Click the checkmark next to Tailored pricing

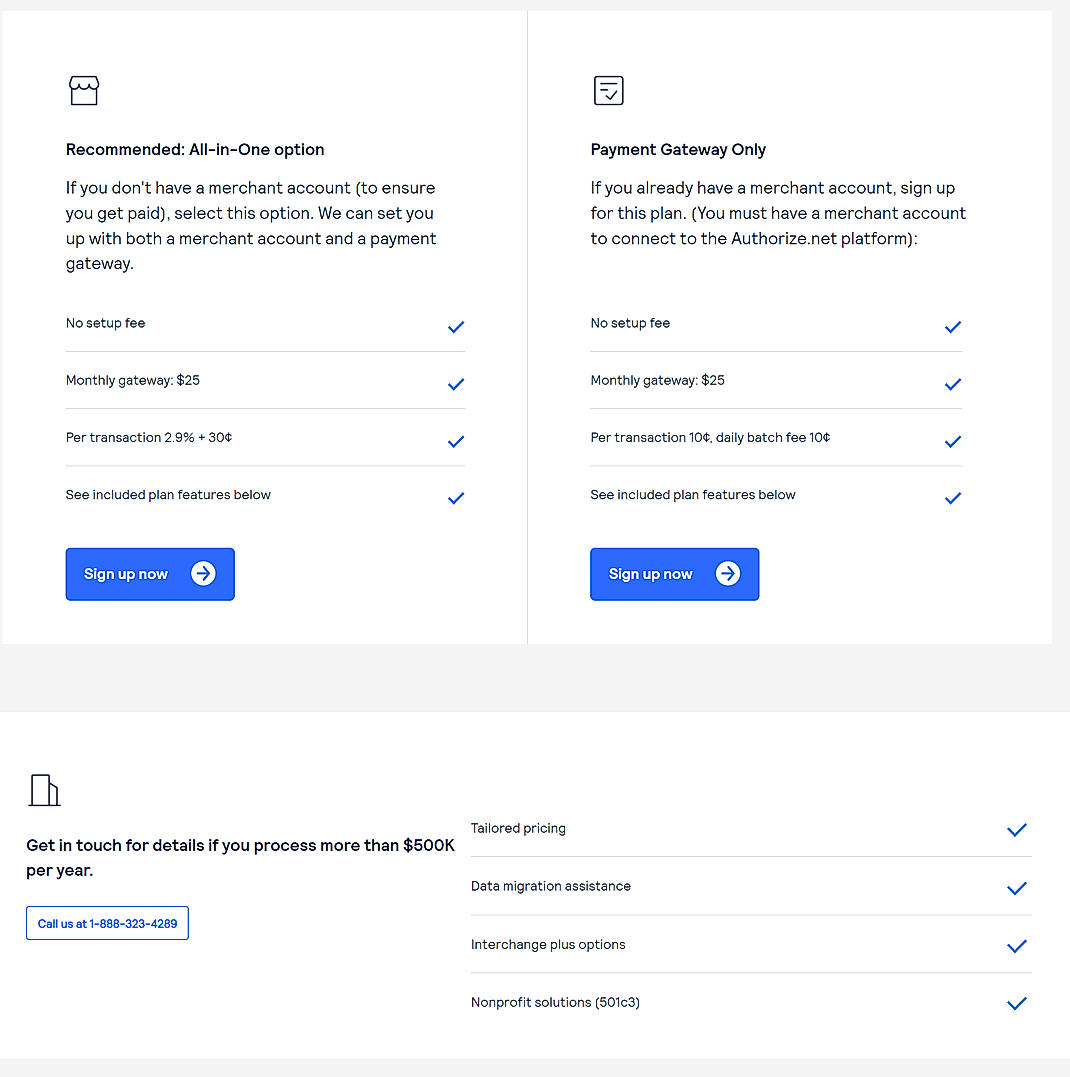[x=1017, y=830]
